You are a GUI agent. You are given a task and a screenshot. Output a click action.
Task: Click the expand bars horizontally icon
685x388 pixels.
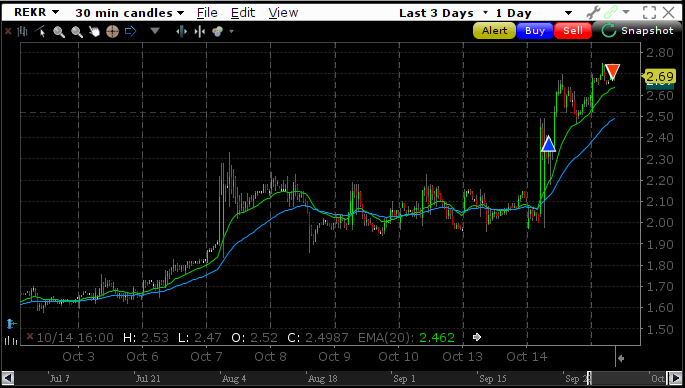[181, 31]
